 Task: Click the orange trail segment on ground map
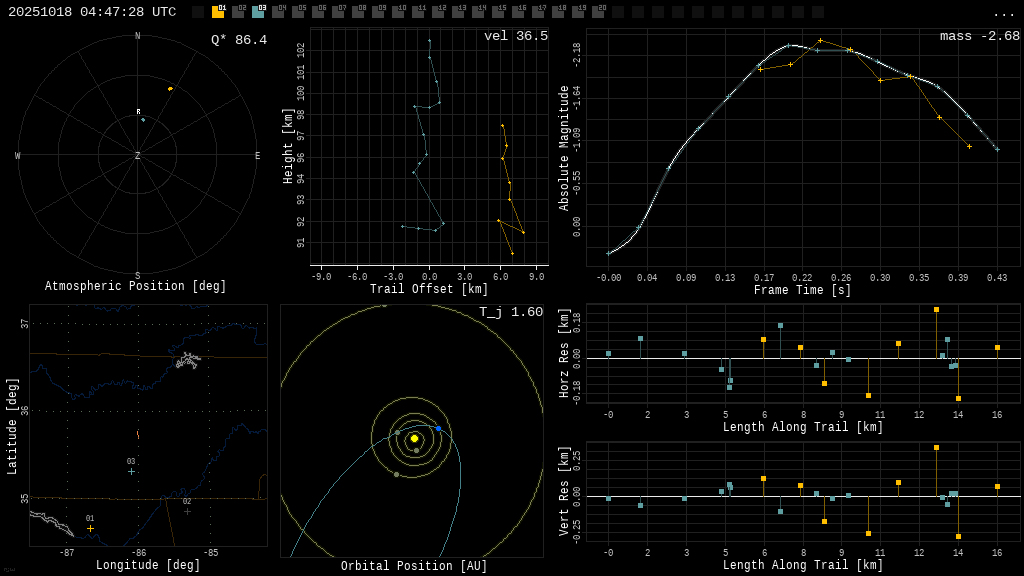coord(138,435)
